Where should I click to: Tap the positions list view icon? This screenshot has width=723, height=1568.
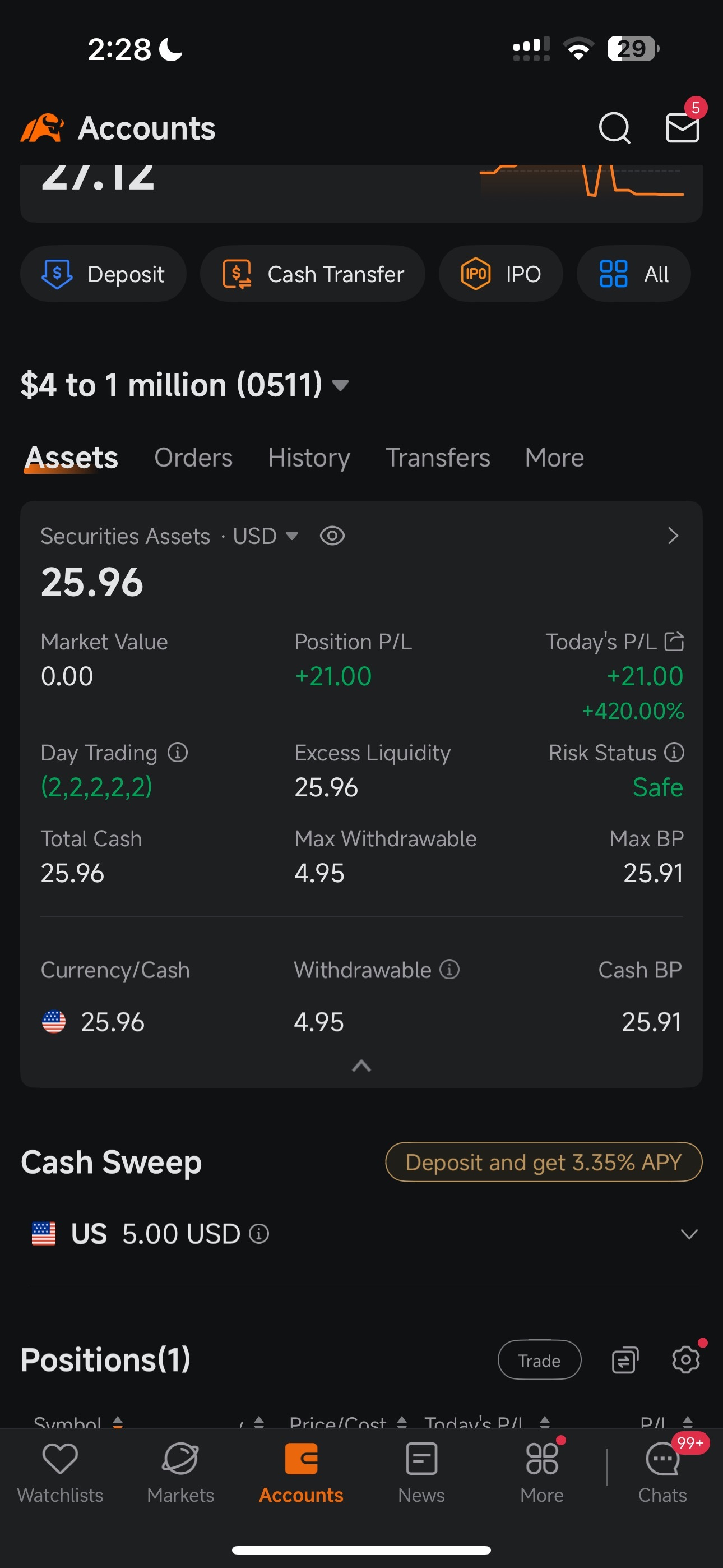(624, 1360)
